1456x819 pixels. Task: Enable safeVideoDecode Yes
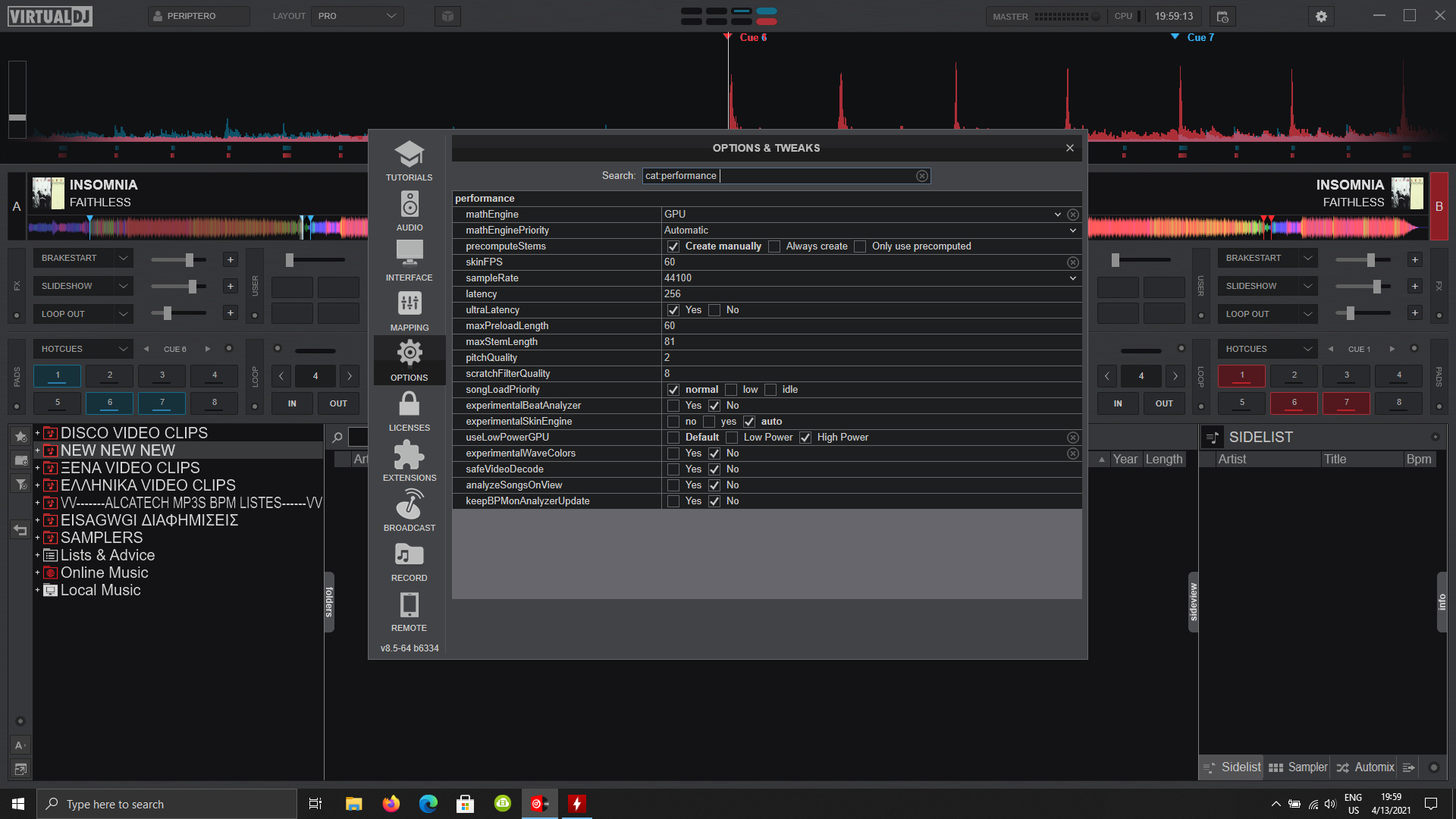click(x=673, y=469)
